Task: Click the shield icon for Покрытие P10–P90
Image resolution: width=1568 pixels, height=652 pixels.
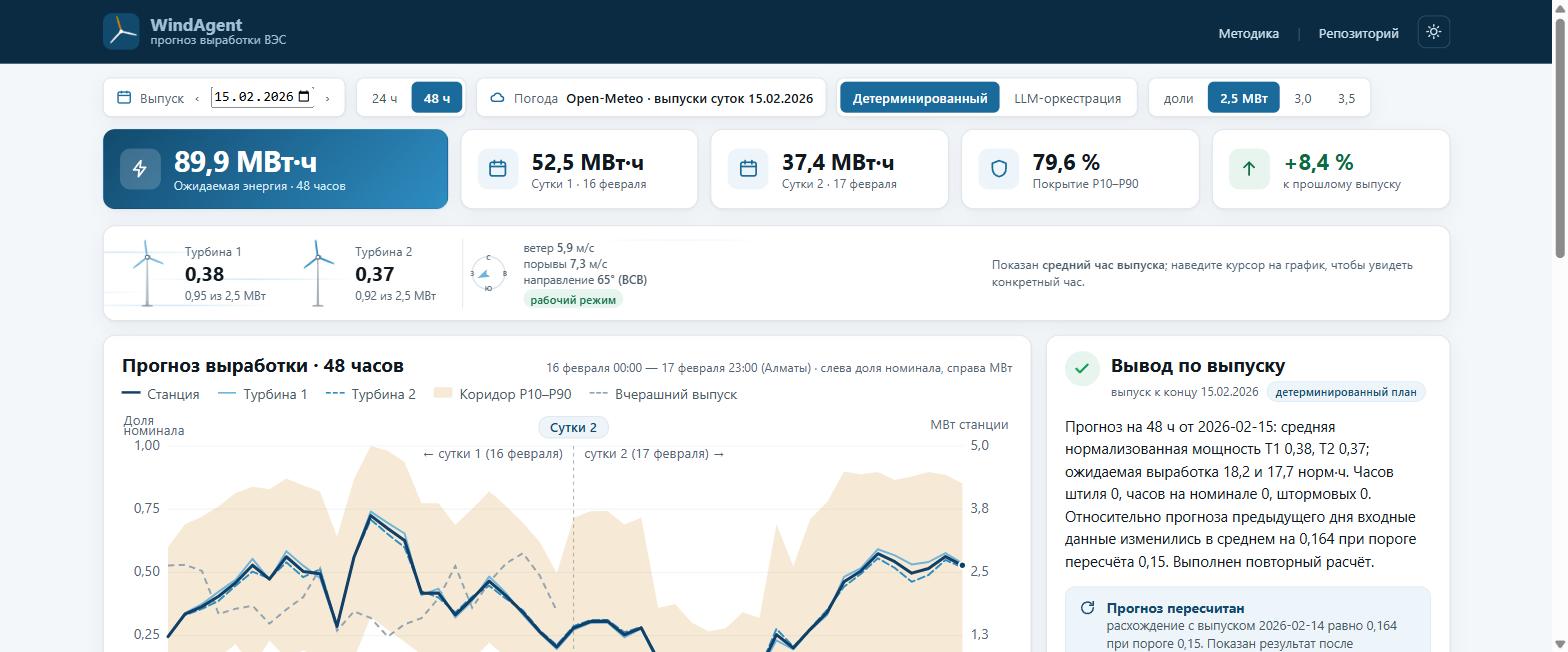Action: (x=999, y=169)
